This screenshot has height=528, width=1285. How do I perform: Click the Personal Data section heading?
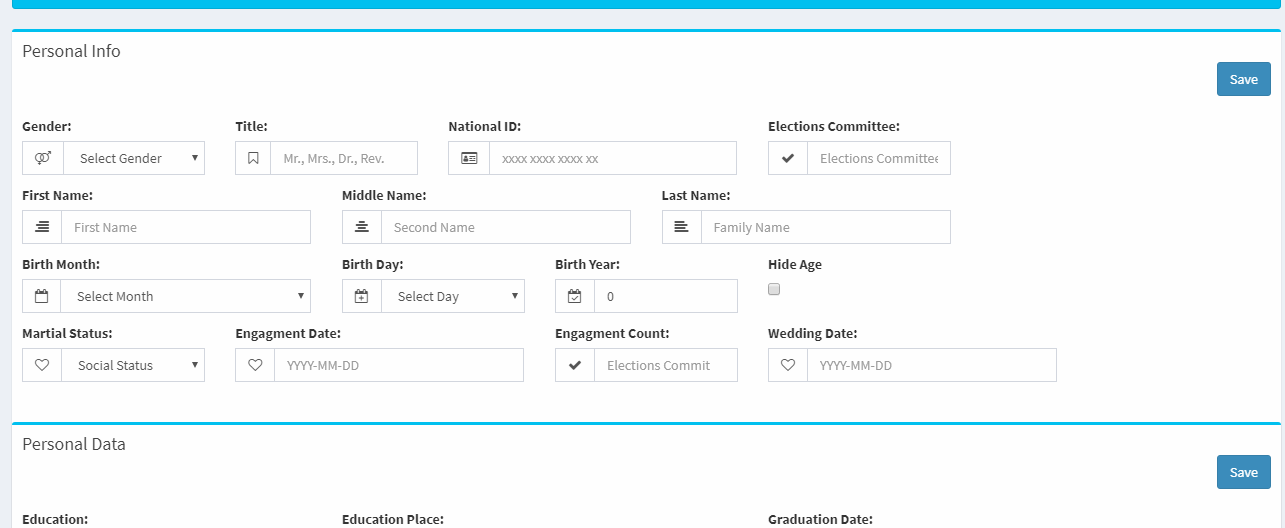coord(74,444)
